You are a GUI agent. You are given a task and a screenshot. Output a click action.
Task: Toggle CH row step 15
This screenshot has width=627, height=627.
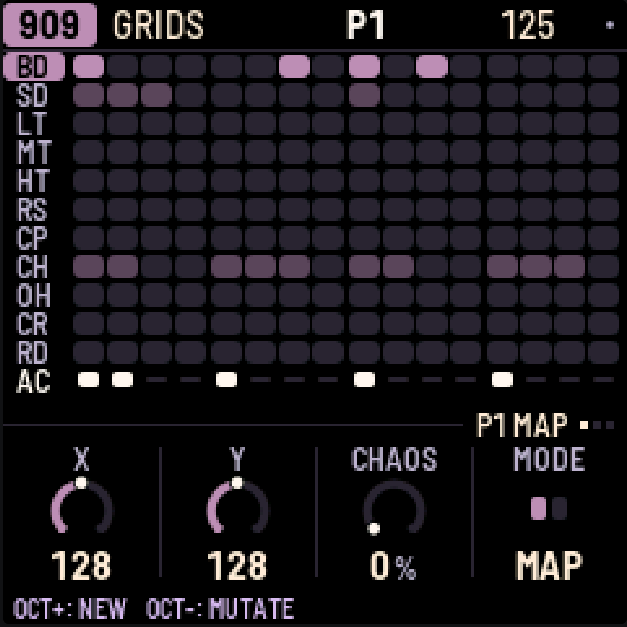(x=569, y=266)
